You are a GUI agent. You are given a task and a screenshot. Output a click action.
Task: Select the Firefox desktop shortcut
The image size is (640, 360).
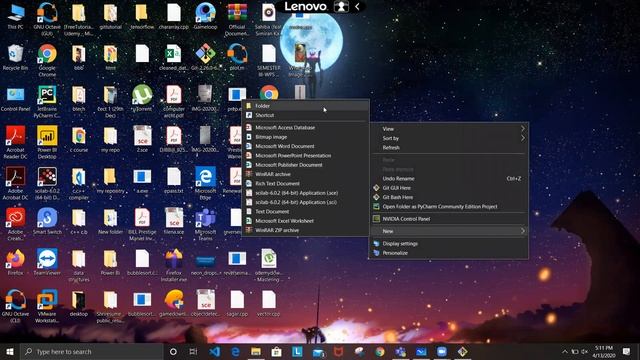[x=16, y=262]
